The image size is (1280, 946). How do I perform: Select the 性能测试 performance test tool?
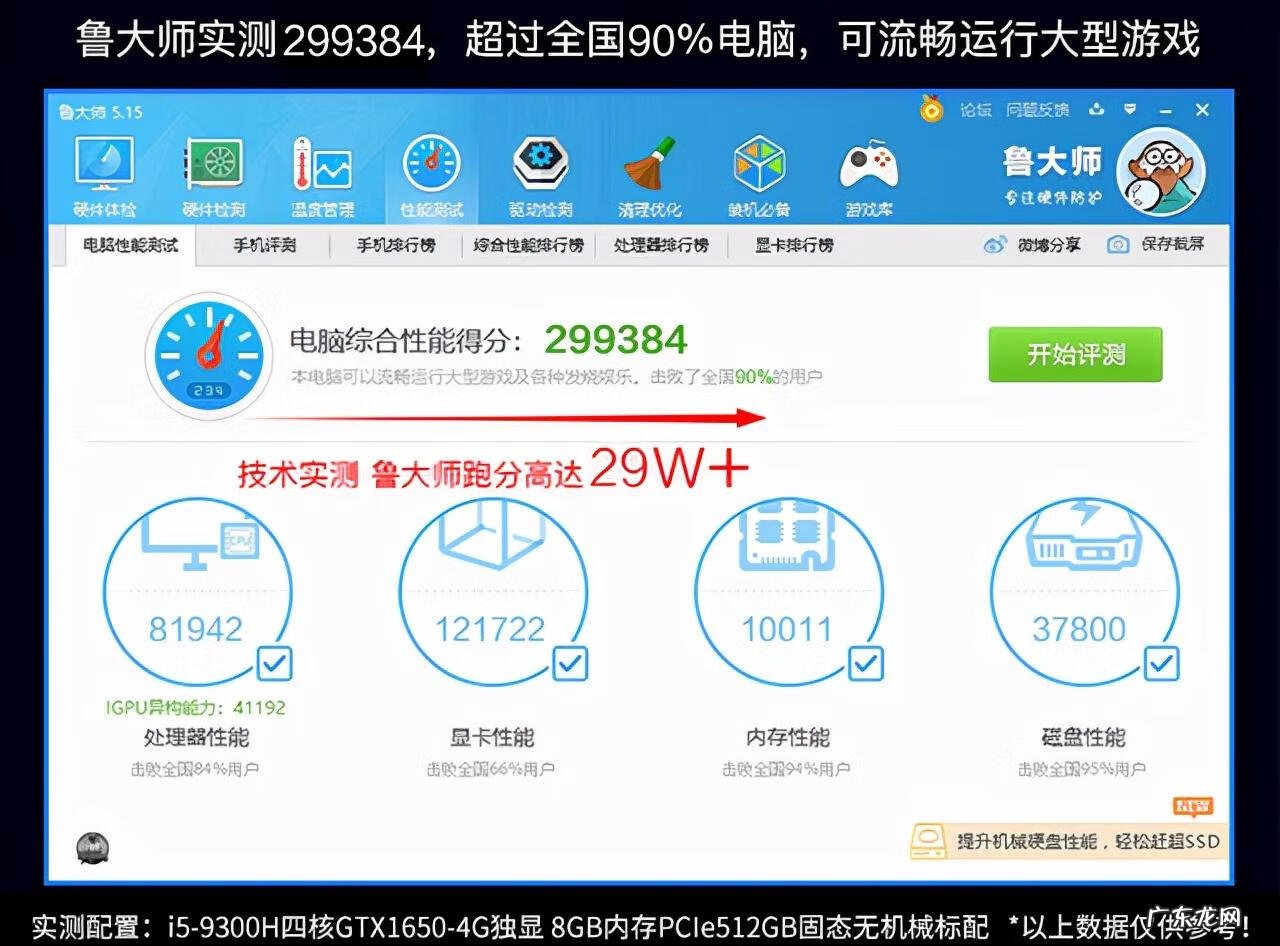(x=431, y=176)
